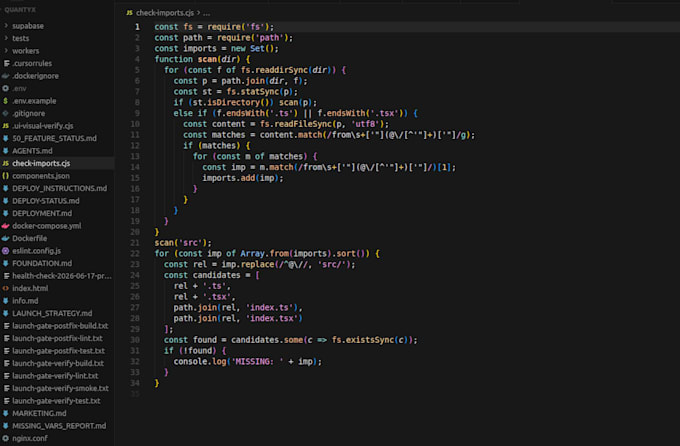
Task: Click the .env gear icon
Action: (6, 88)
